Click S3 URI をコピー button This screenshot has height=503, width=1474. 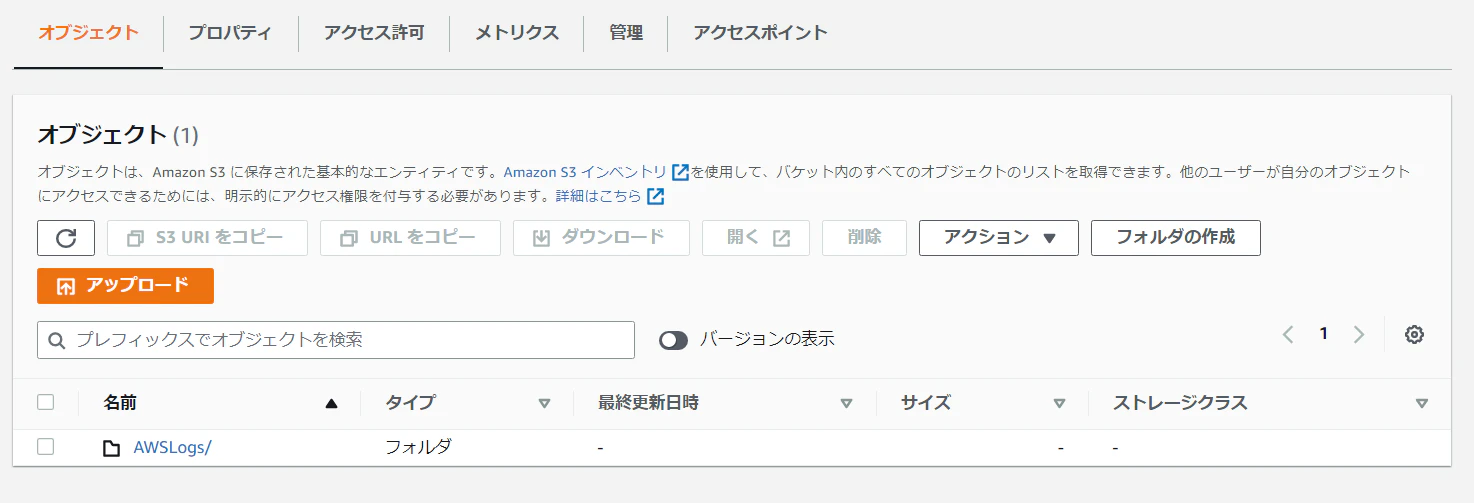point(207,238)
